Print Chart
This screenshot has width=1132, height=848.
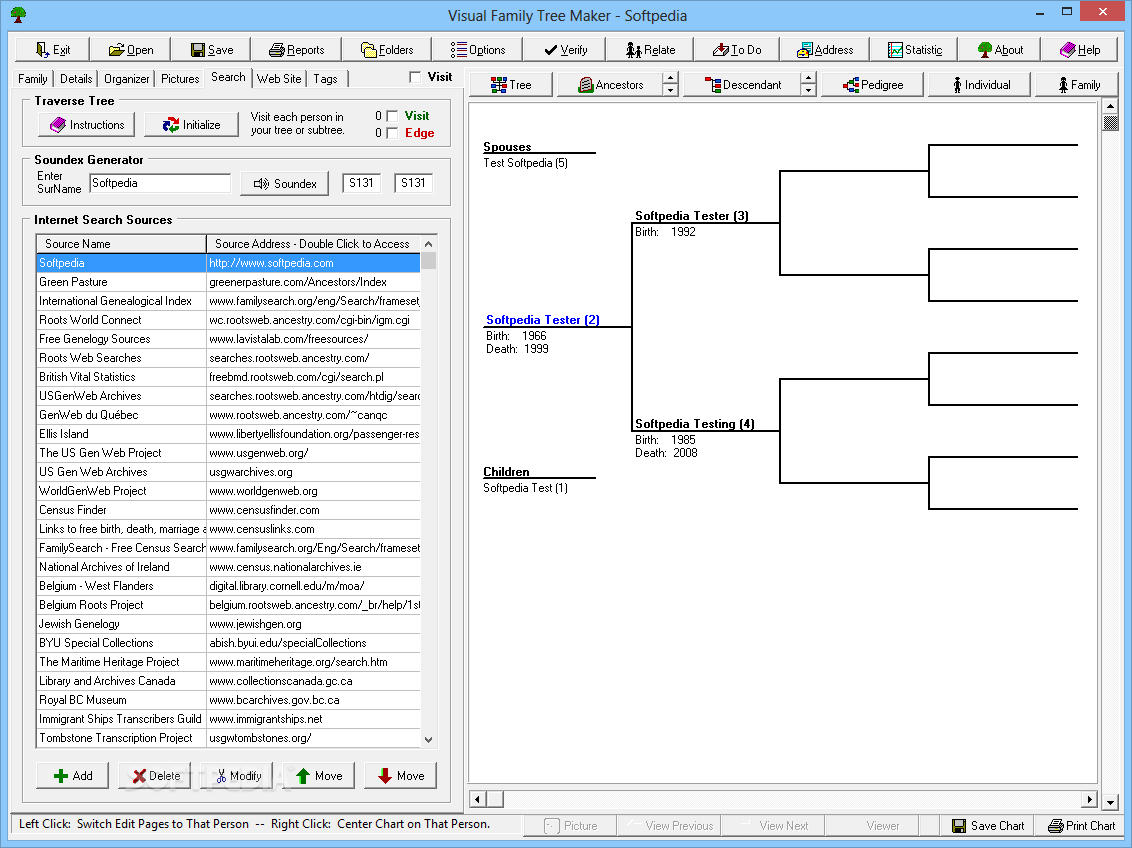[1081, 826]
